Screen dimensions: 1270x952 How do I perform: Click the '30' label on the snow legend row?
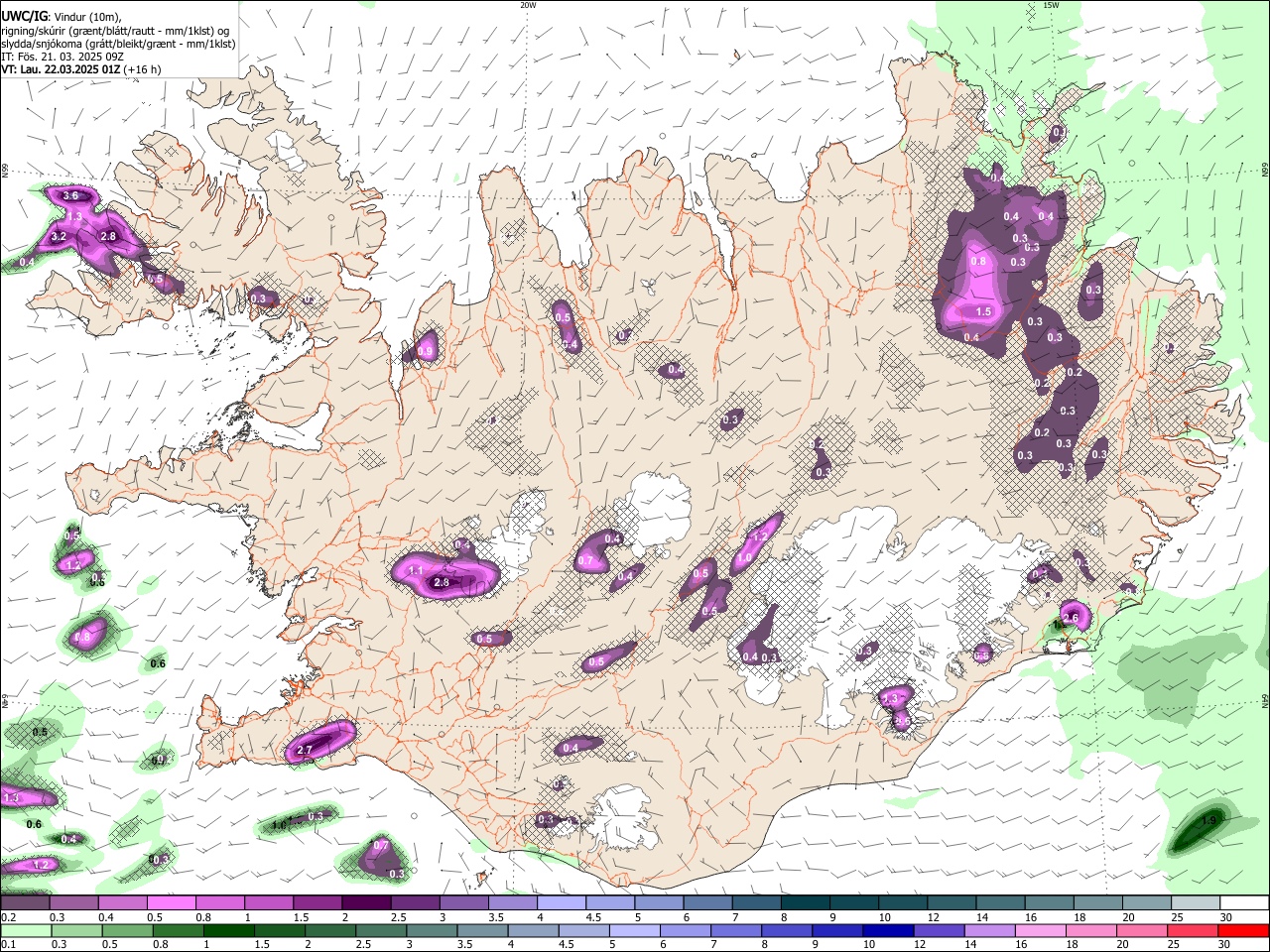click(1225, 917)
